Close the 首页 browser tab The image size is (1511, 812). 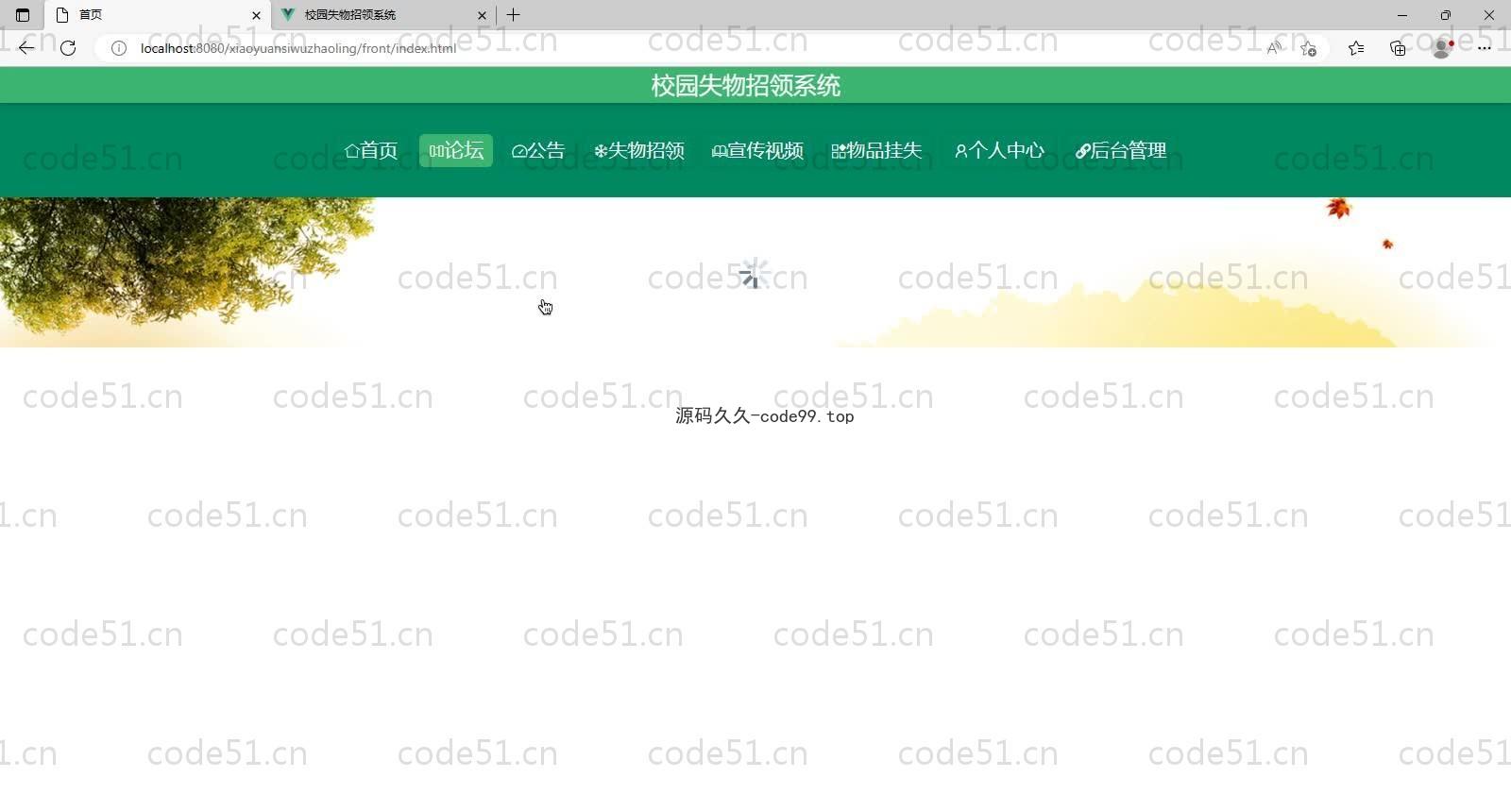[x=256, y=15]
